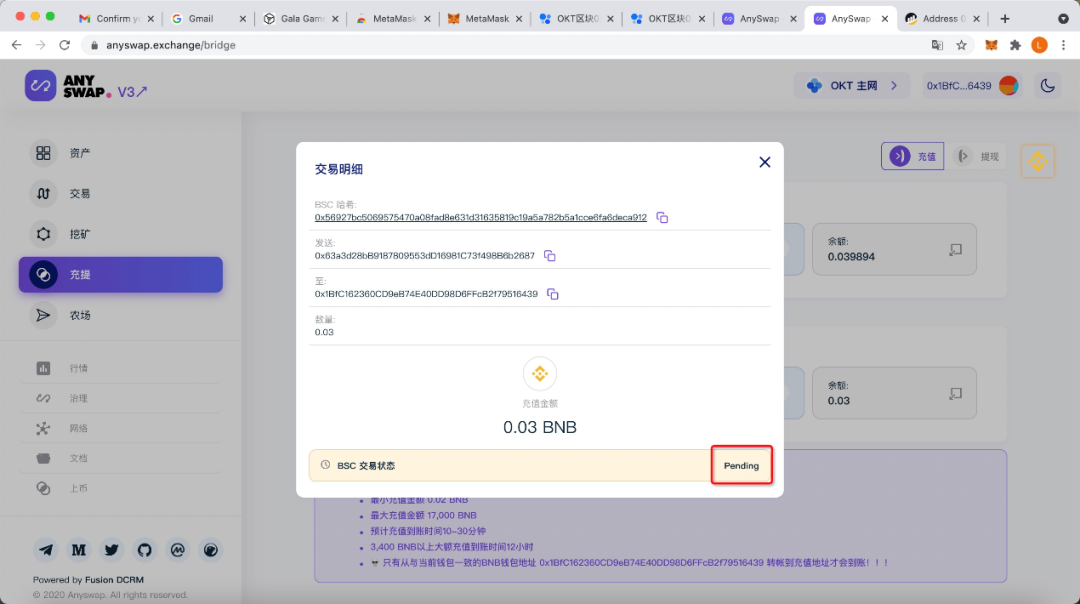Open the Chrome profile avatar L
The image size is (1080, 604).
1039,45
